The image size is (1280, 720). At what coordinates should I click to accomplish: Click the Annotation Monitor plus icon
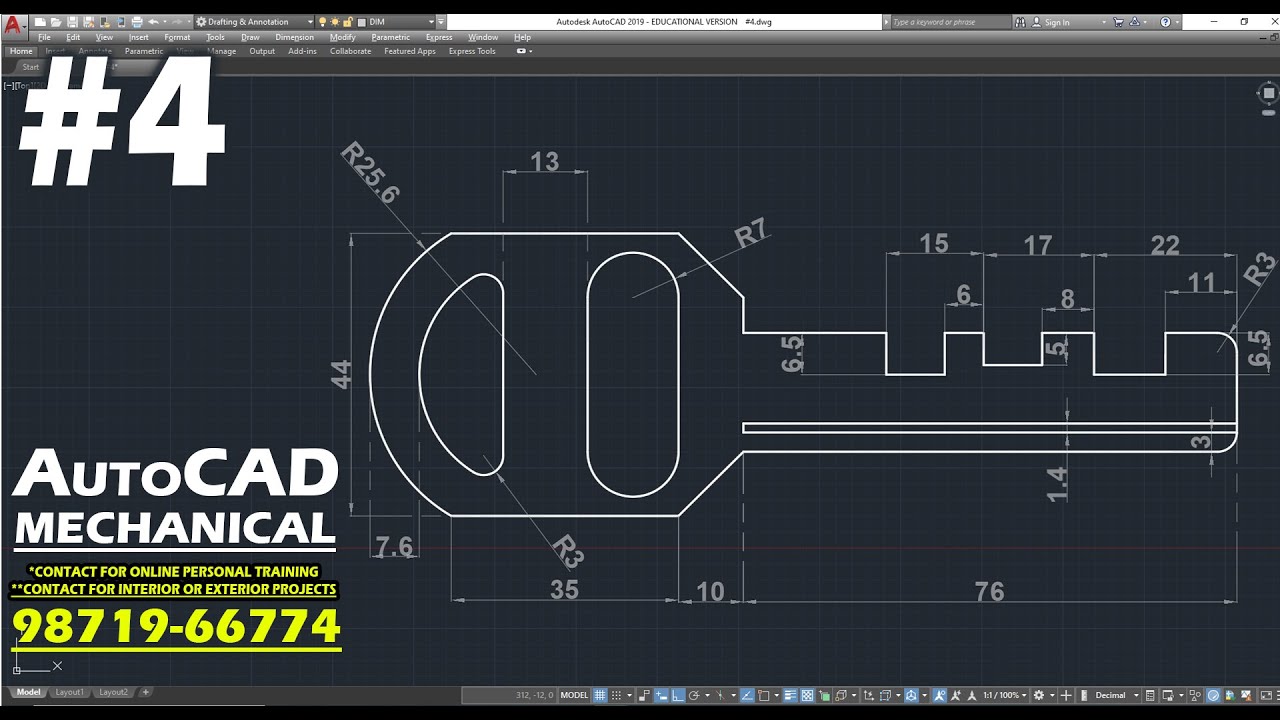click(1066, 695)
